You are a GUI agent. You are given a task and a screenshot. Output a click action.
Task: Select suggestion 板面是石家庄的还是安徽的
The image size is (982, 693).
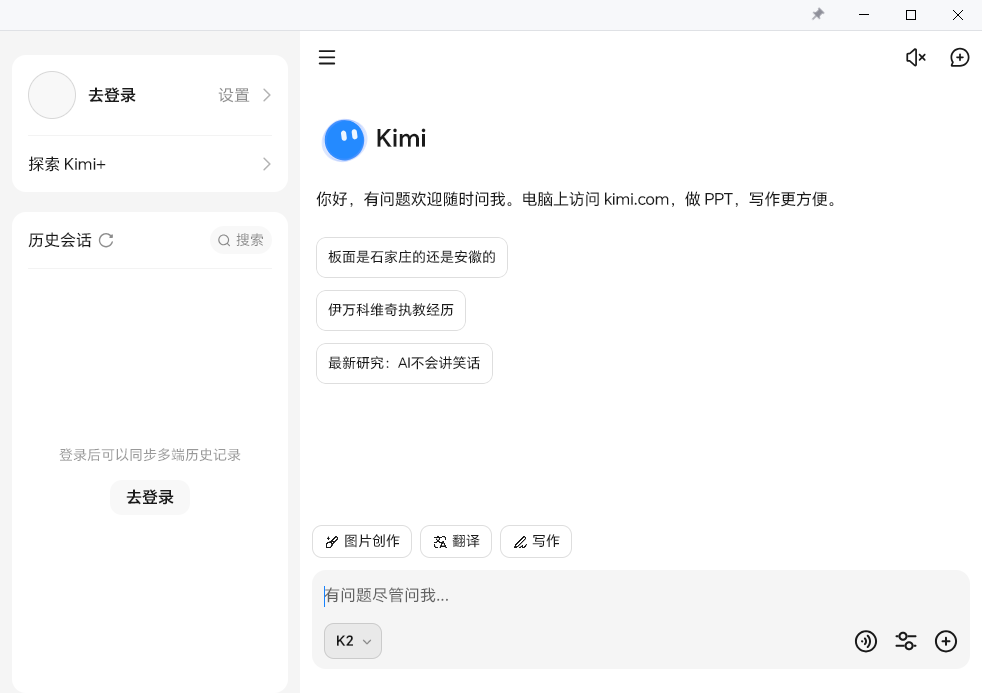tap(411, 257)
